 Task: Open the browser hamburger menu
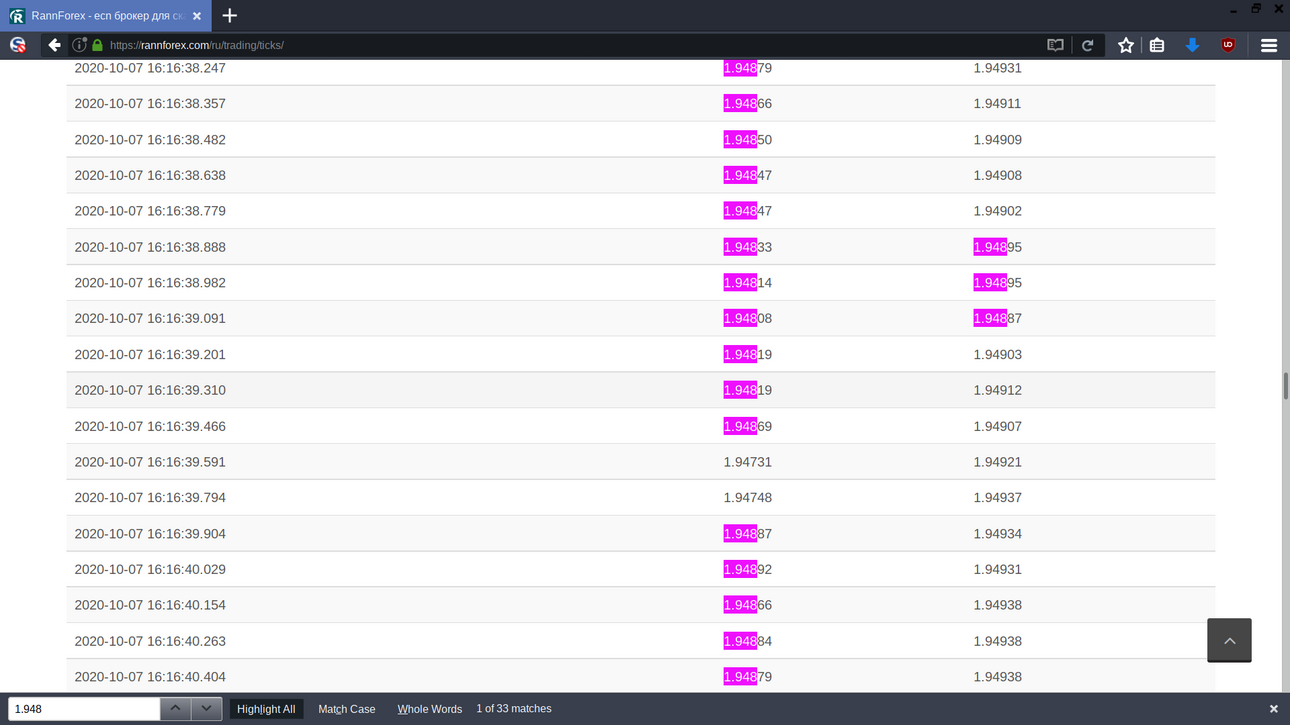pyautogui.click(x=1269, y=45)
